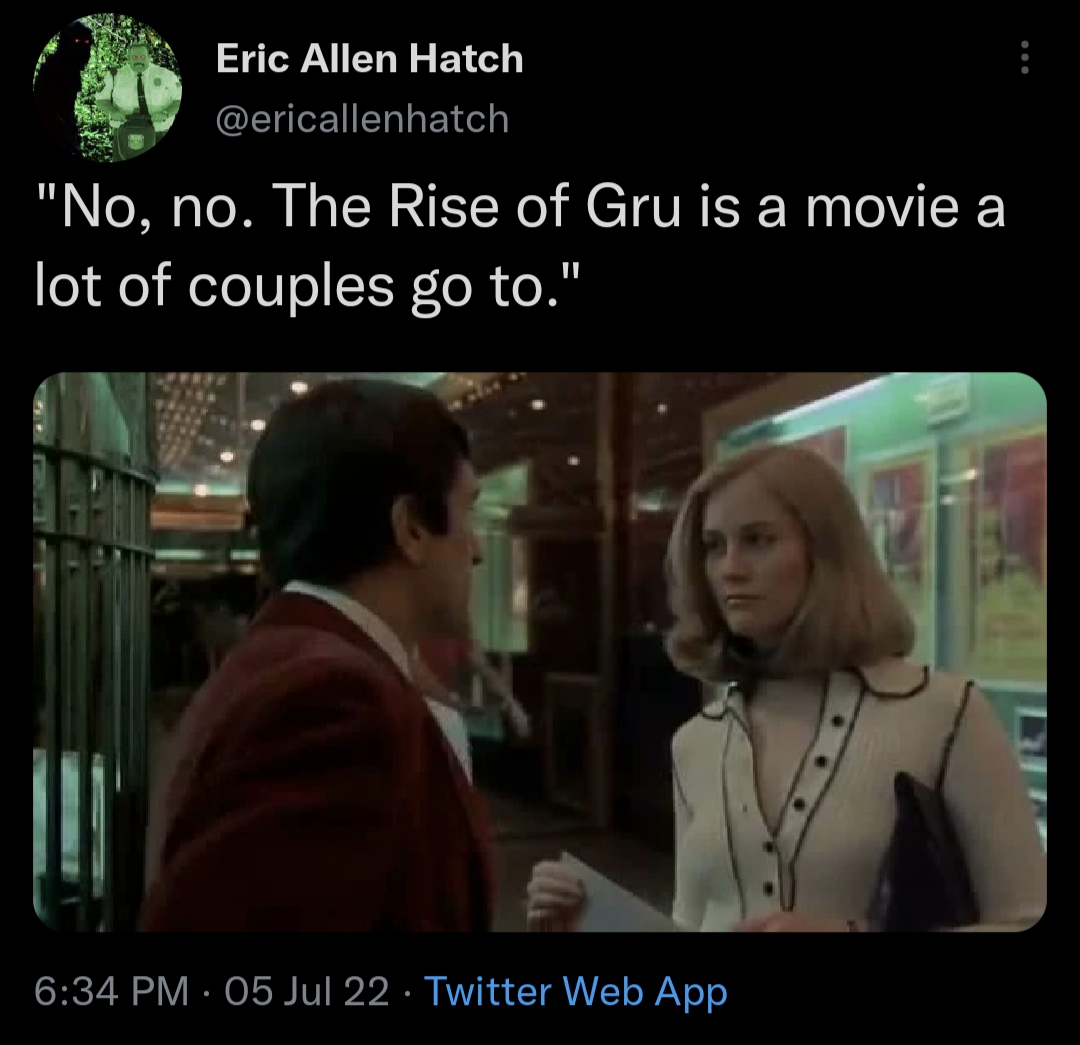Open the Twitter Web App source link
This screenshot has height=1045, width=1080.
click(577, 992)
